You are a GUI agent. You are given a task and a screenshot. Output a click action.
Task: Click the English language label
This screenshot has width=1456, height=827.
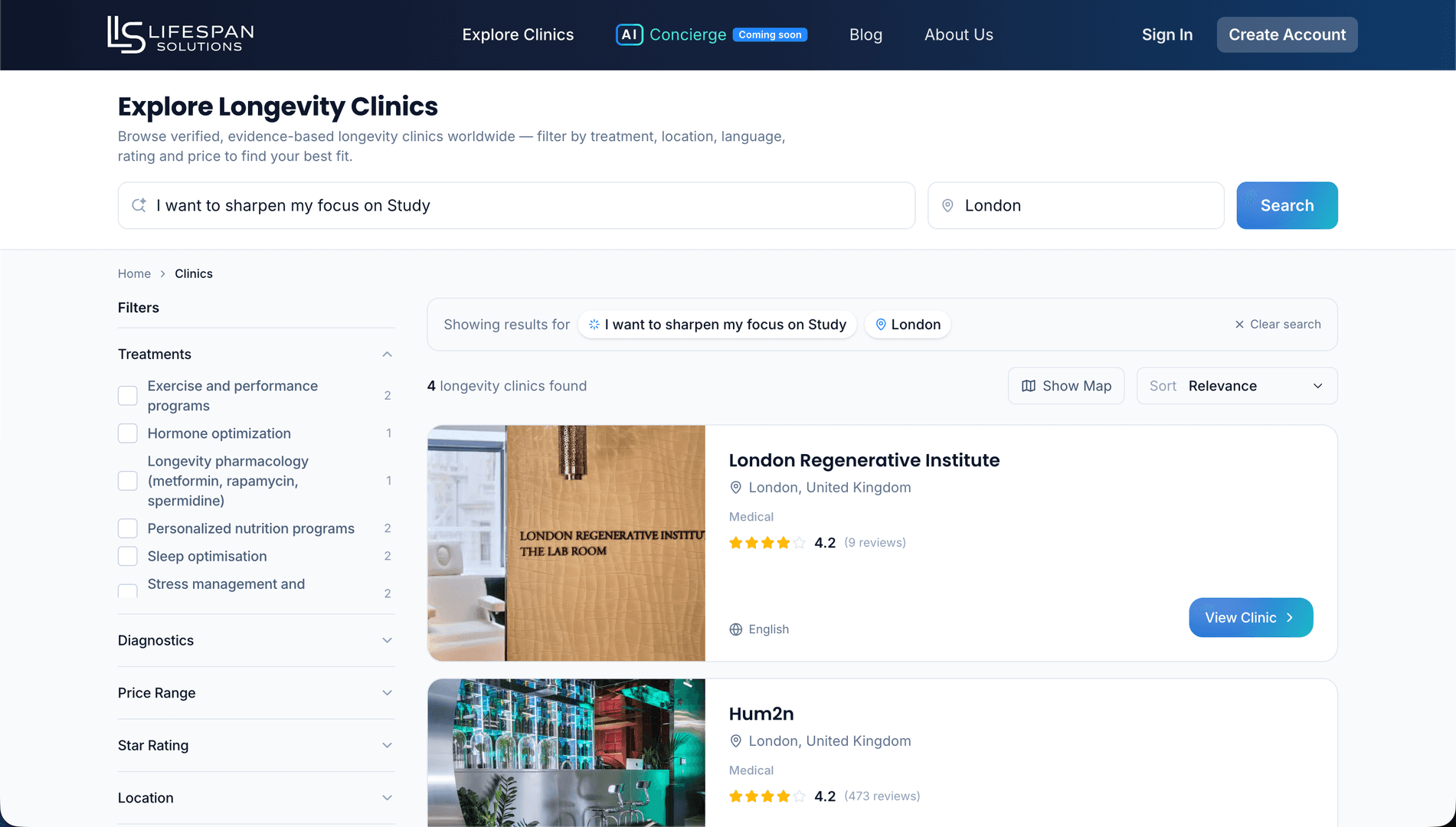[768, 629]
